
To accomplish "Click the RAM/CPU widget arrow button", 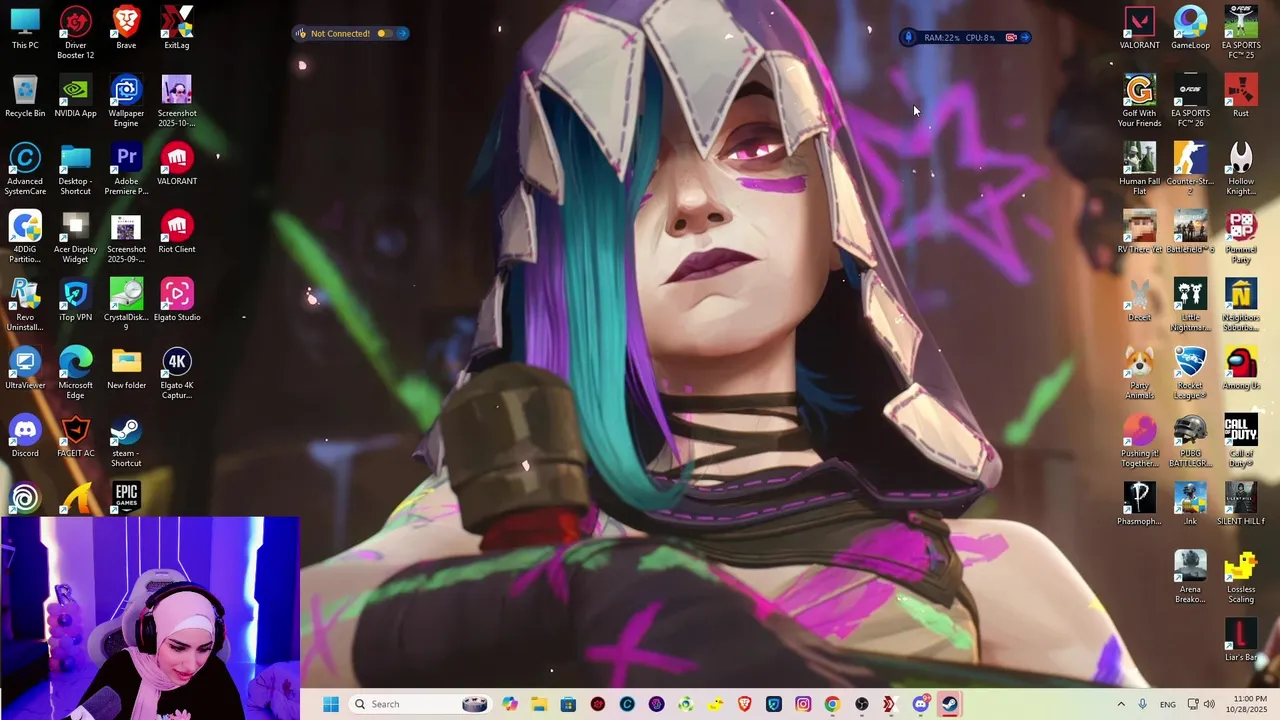I will pos(1025,37).
